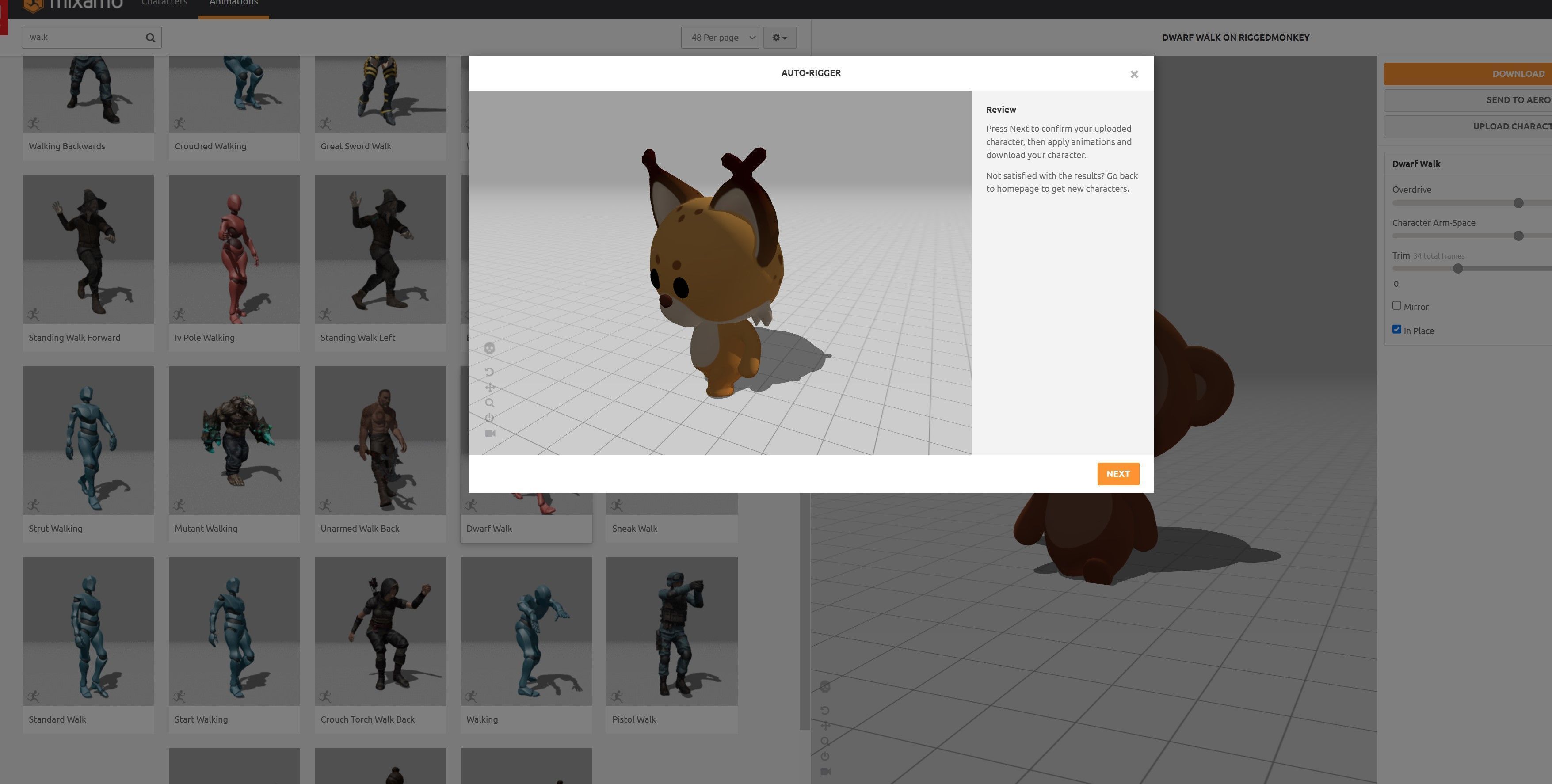1552x784 pixels.
Task: Click the reset power icon in main preview
Action: point(825,756)
